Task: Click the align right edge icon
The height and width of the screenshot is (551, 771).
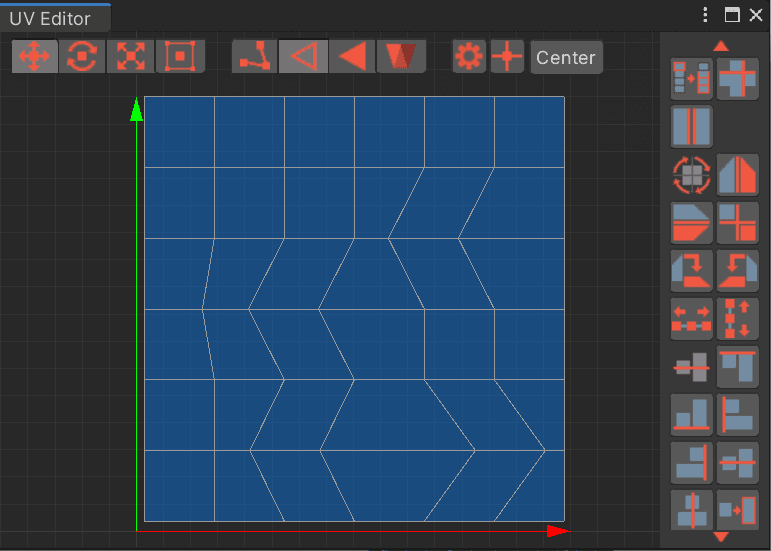Action: coord(691,463)
